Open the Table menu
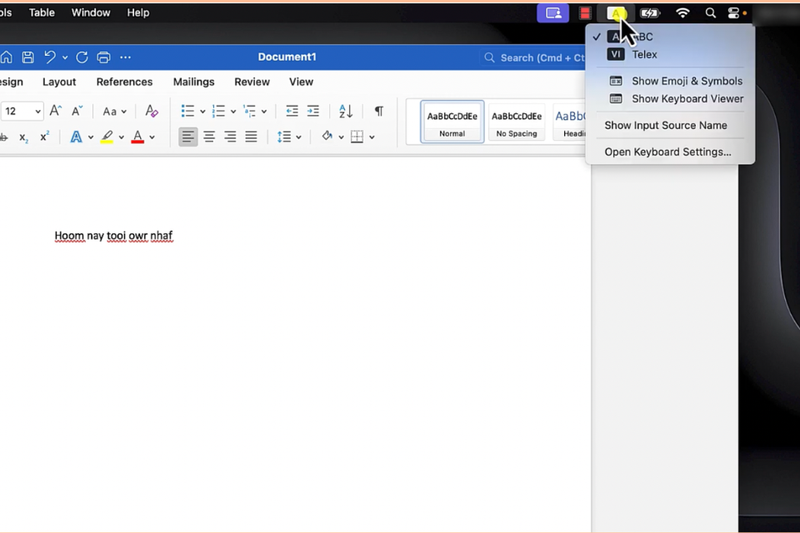This screenshot has width=800, height=533. 42,13
